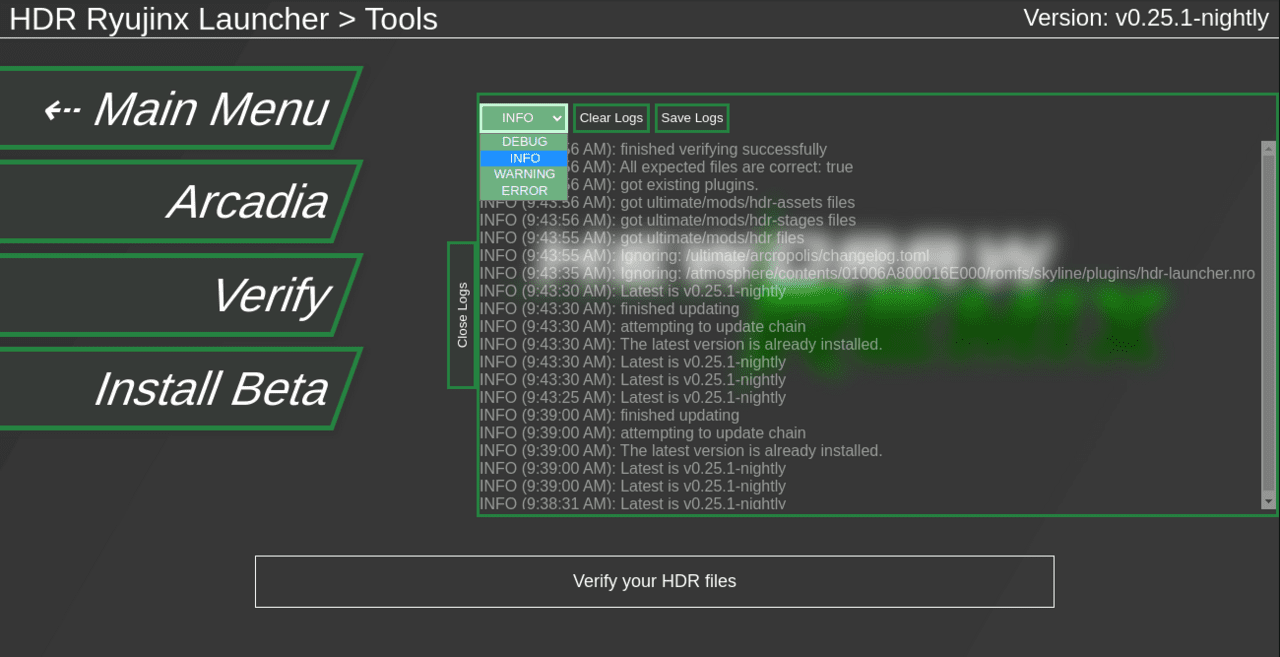Click the 9:43:30 AM 'finished updating' log line

point(610,308)
